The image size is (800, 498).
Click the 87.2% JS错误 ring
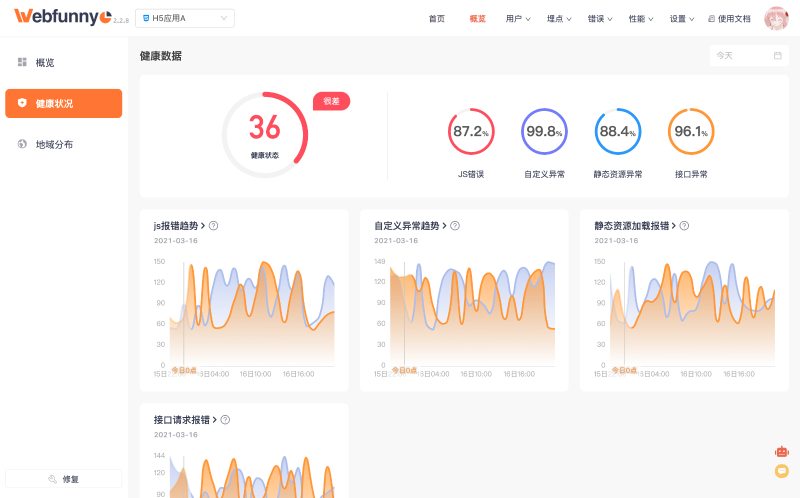point(471,131)
